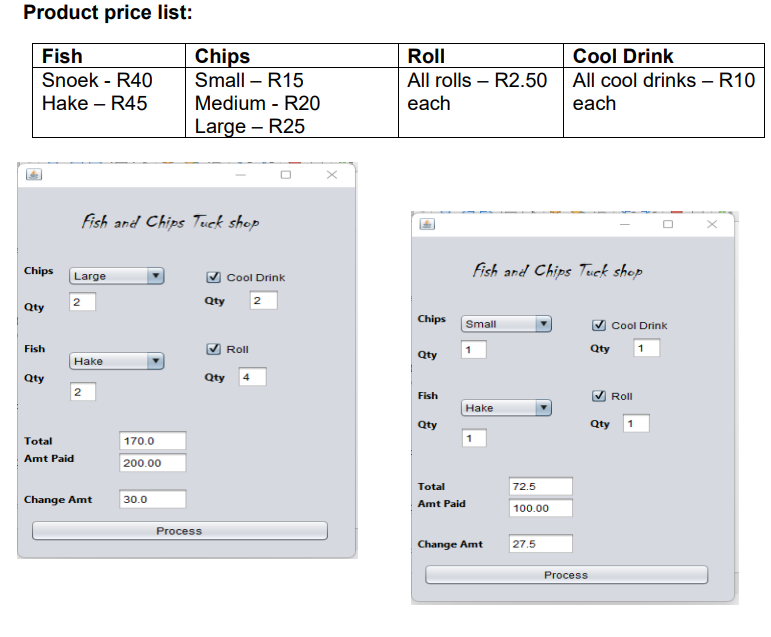Click 'All cool drinks – R10' cell text
This screenshot has height=637, width=771.
point(664,80)
